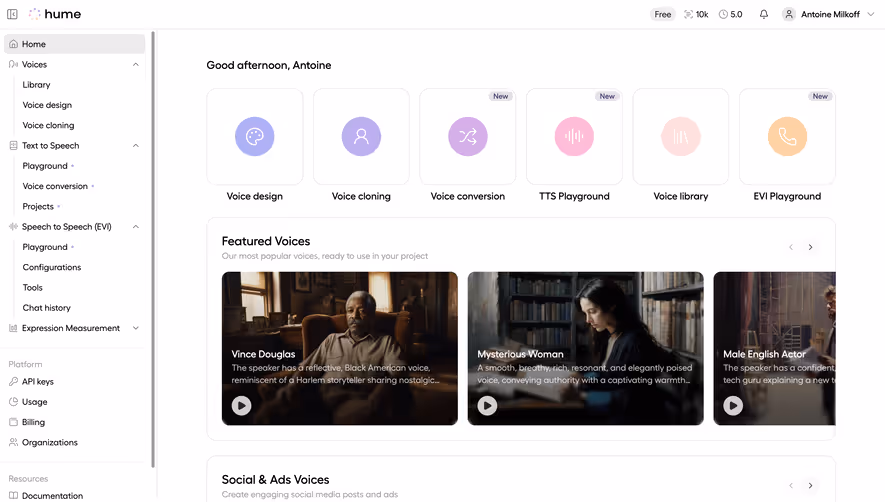
Task: Open Voice cloning in the sidebar
Action: (x=48, y=125)
